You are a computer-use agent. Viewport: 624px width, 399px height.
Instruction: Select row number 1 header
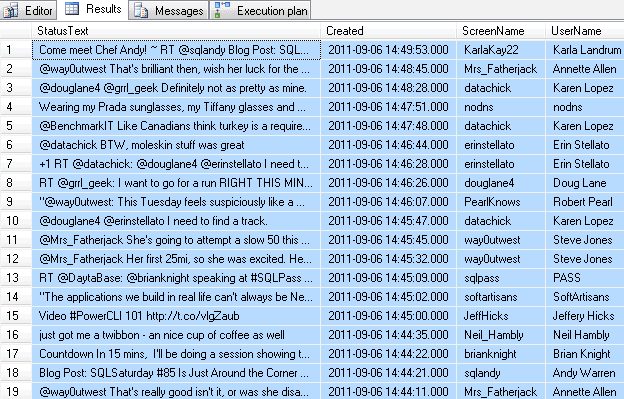tap(16, 50)
